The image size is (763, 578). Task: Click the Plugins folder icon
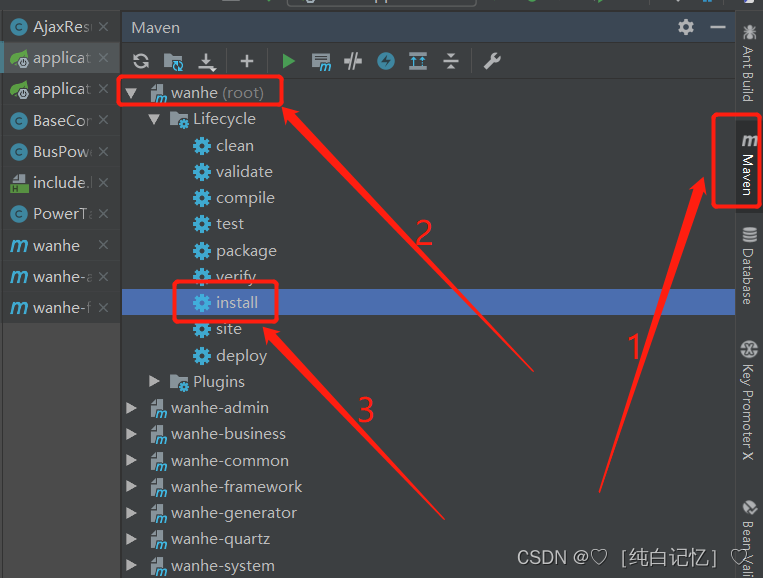(x=179, y=382)
